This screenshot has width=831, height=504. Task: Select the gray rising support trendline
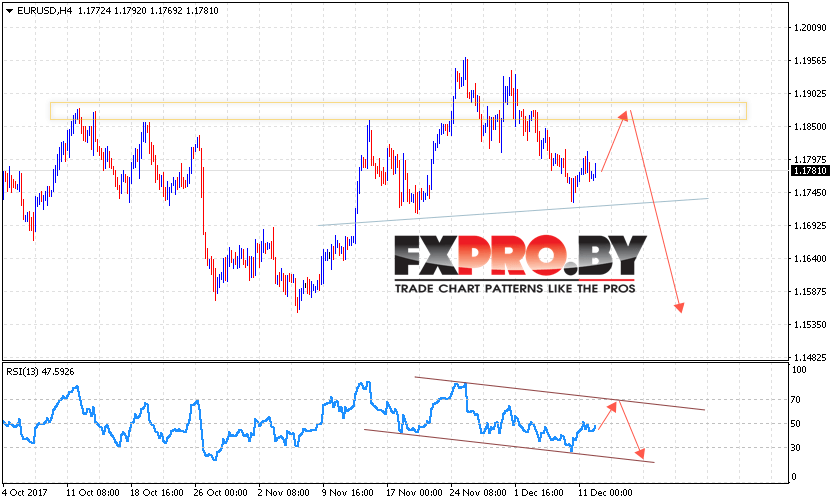[x=513, y=212]
